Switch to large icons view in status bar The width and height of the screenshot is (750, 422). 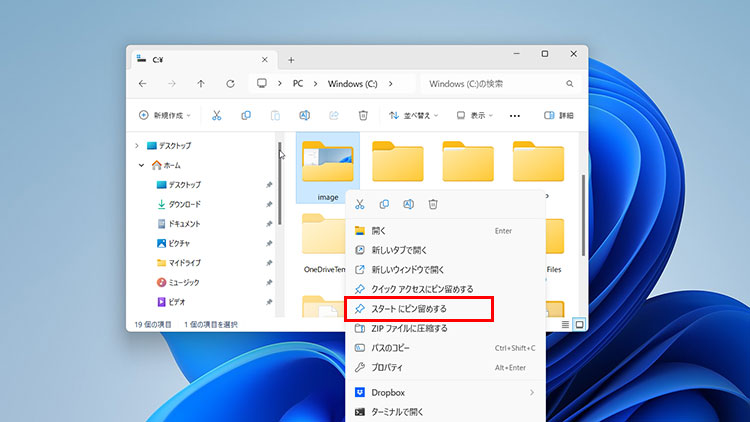pos(578,324)
